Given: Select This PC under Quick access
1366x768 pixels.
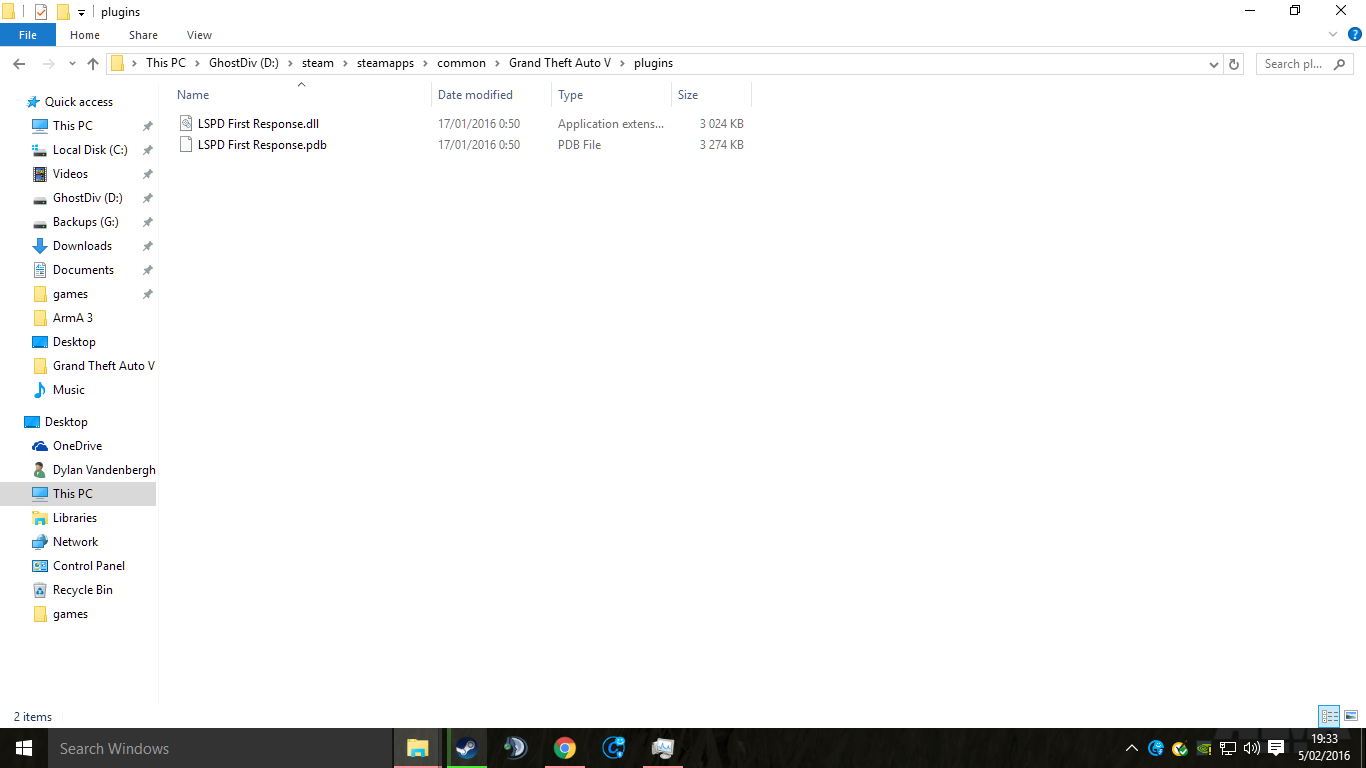Looking at the screenshot, I should [x=73, y=126].
